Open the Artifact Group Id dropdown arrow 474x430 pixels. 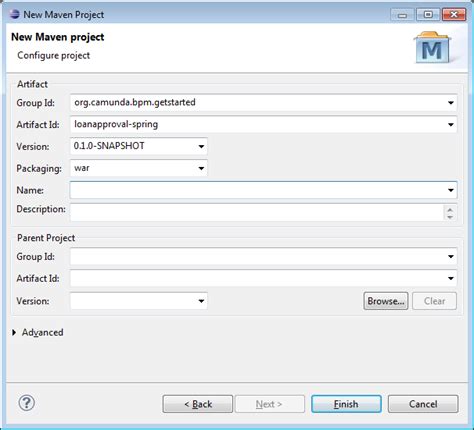(x=451, y=103)
